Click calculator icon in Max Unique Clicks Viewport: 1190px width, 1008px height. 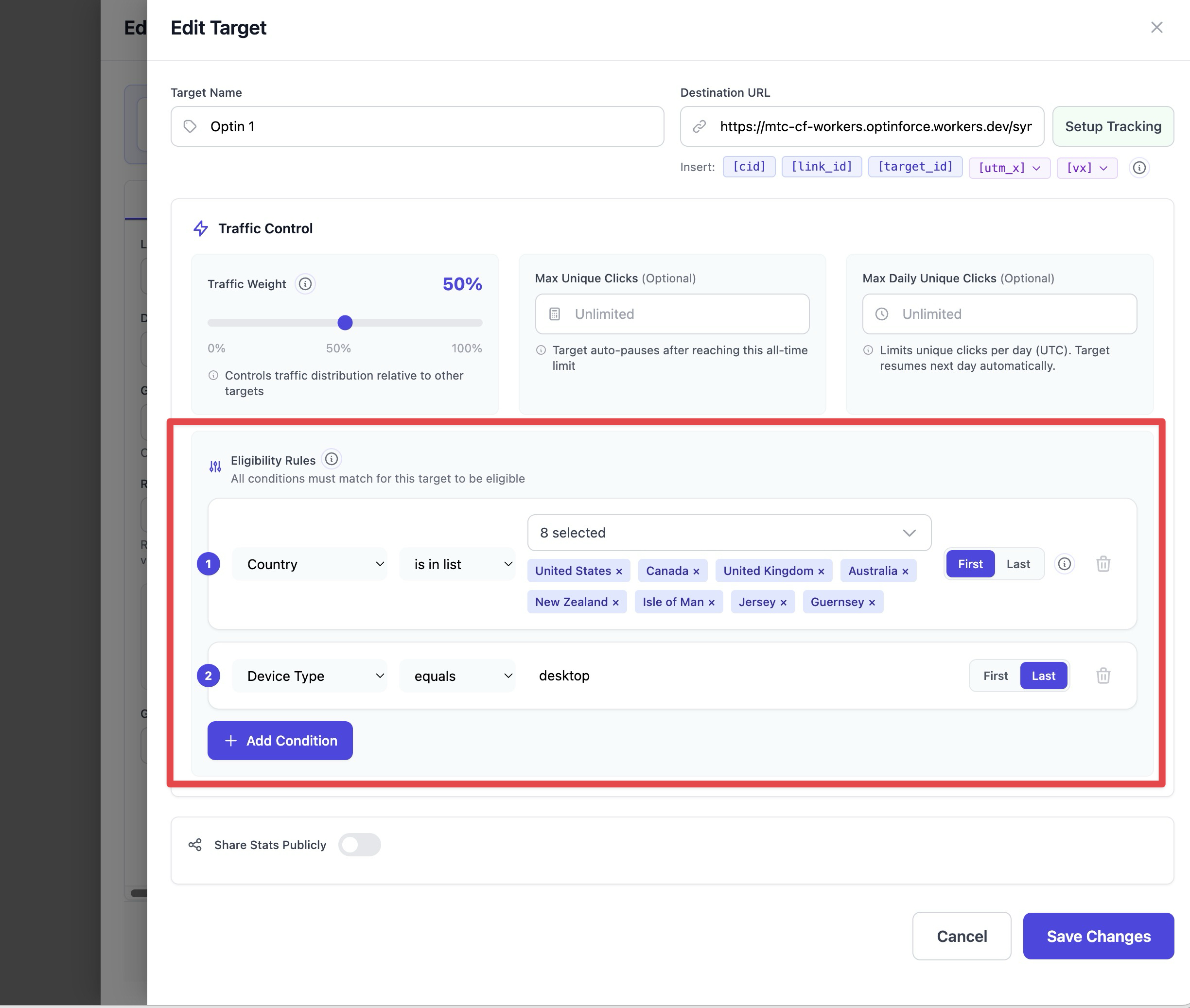click(x=555, y=313)
